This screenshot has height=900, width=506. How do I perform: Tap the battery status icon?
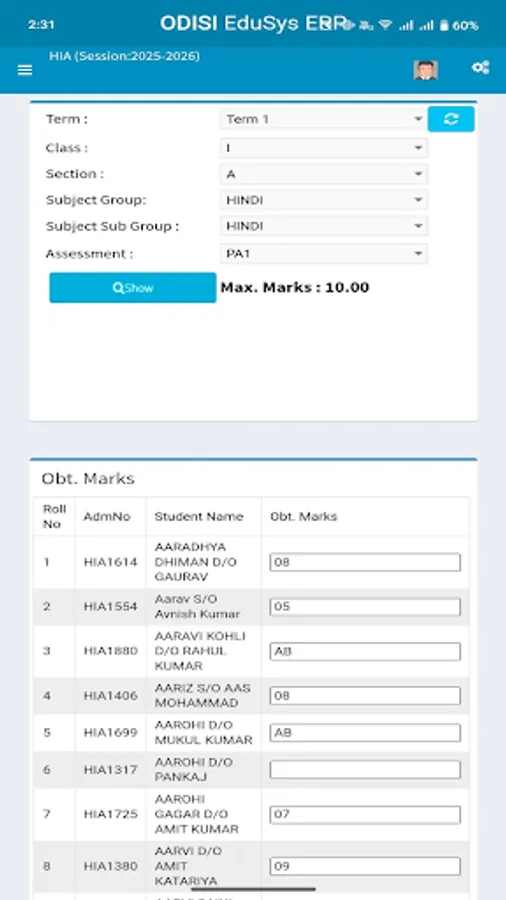point(444,25)
